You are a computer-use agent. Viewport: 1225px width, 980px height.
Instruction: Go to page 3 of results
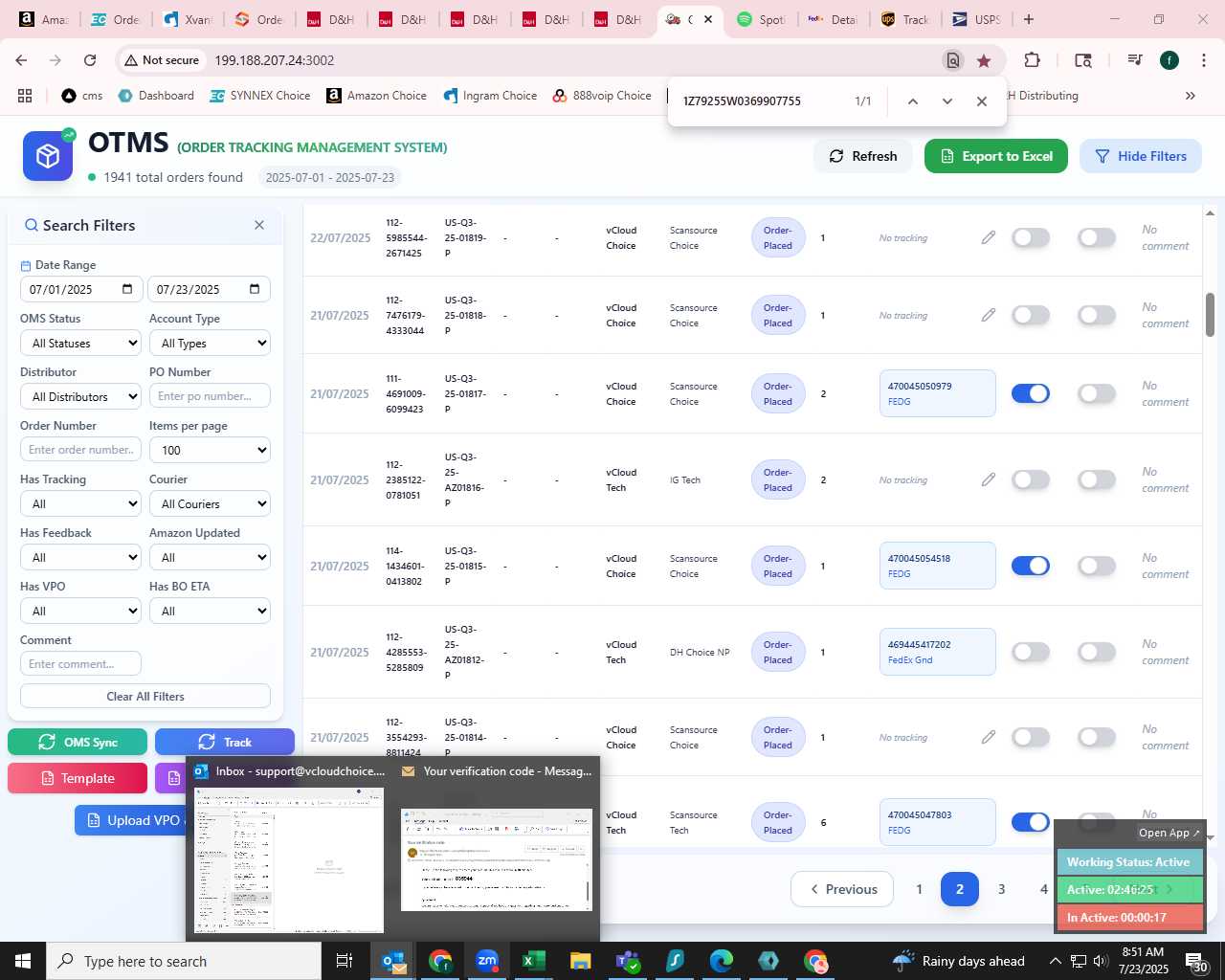1002,889
